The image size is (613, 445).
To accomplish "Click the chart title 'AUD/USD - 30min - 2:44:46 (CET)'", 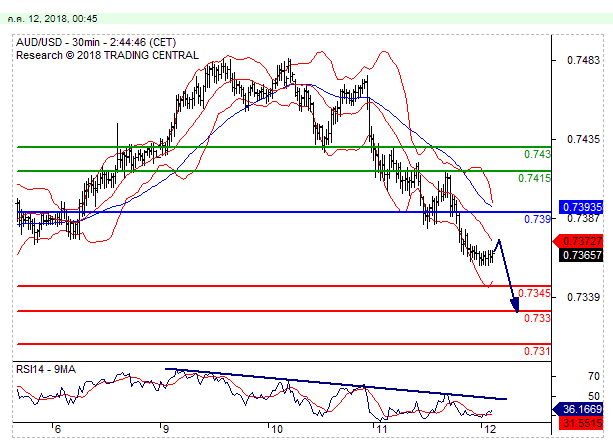I will pos(96,42).
